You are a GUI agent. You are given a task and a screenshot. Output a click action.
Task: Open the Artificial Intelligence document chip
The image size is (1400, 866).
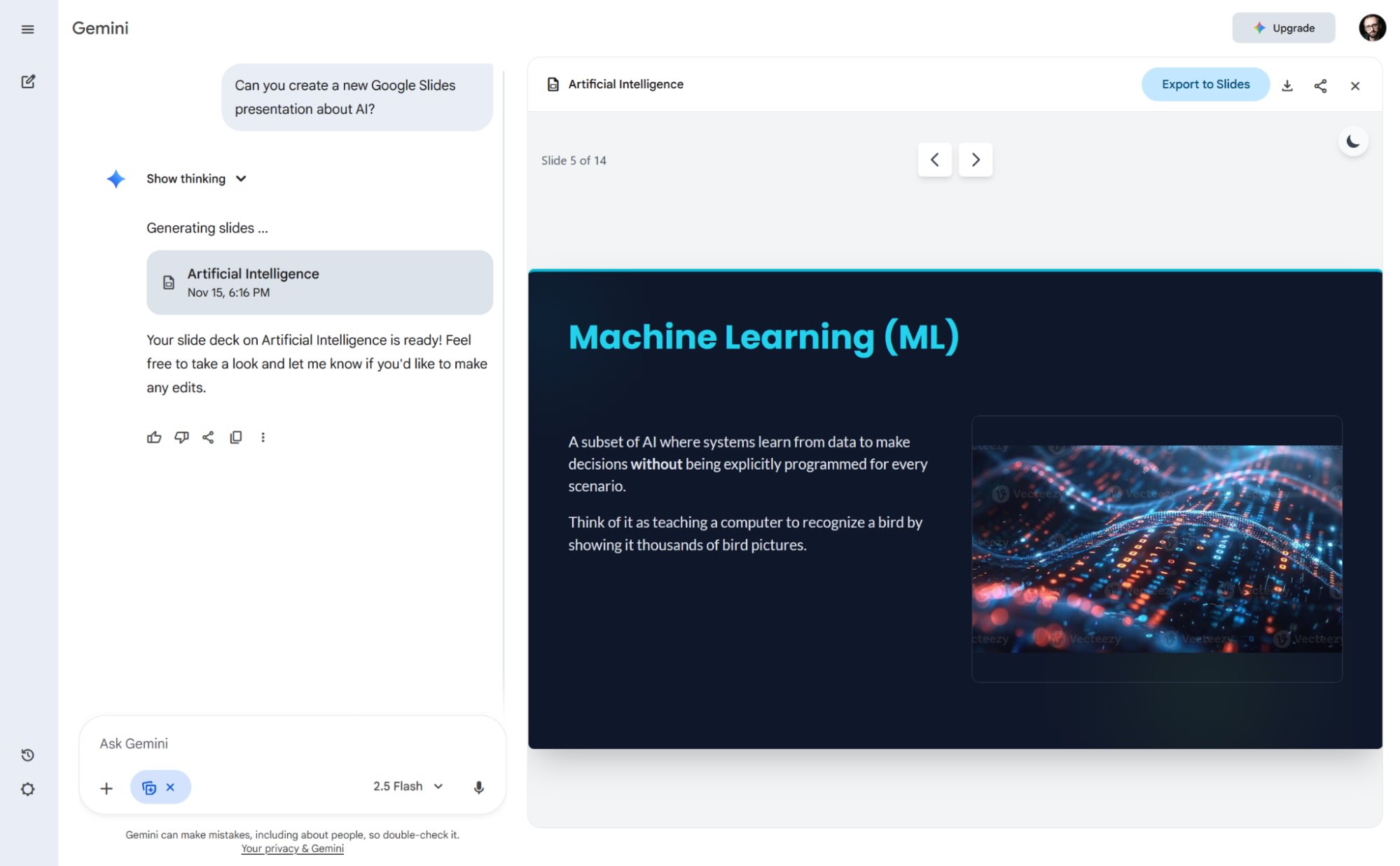[319, 282]
